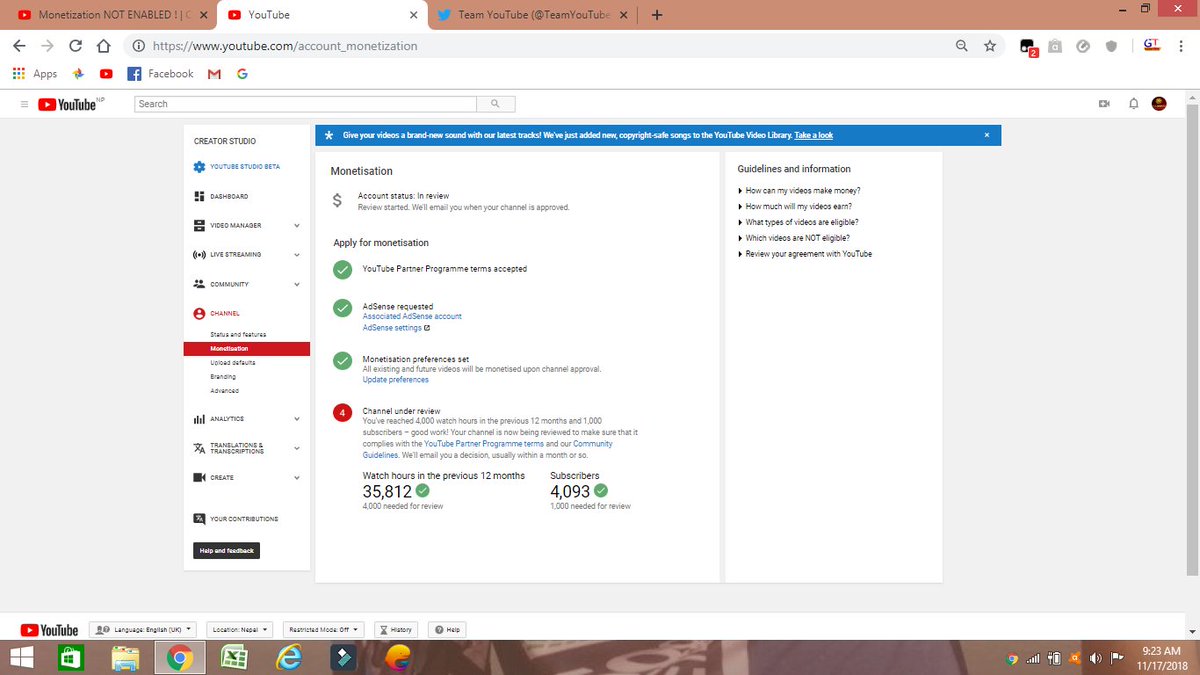Open YouTube Partner Programme terms link
This screenshot has width=1200, height=675.
pos(484,444)
